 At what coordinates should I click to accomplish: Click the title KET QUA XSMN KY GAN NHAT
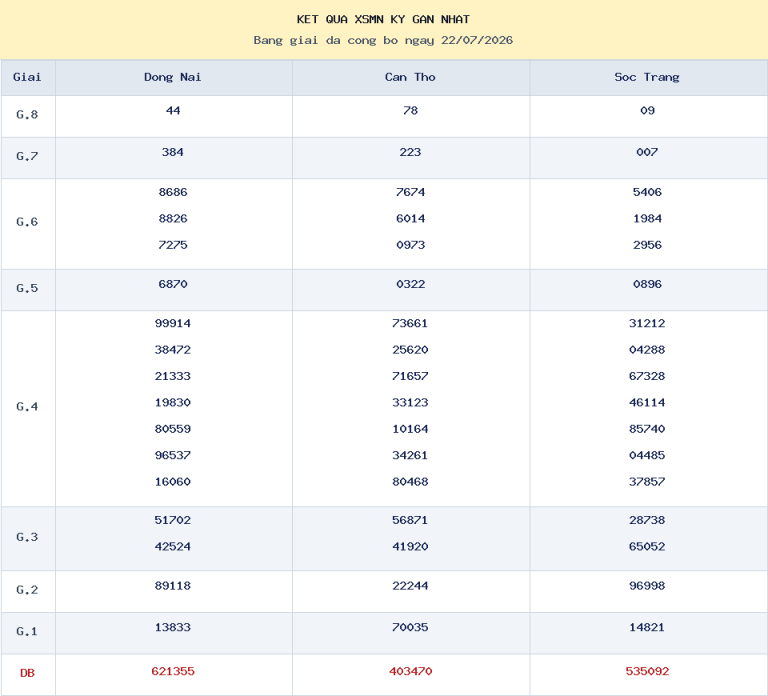[384, 20]
